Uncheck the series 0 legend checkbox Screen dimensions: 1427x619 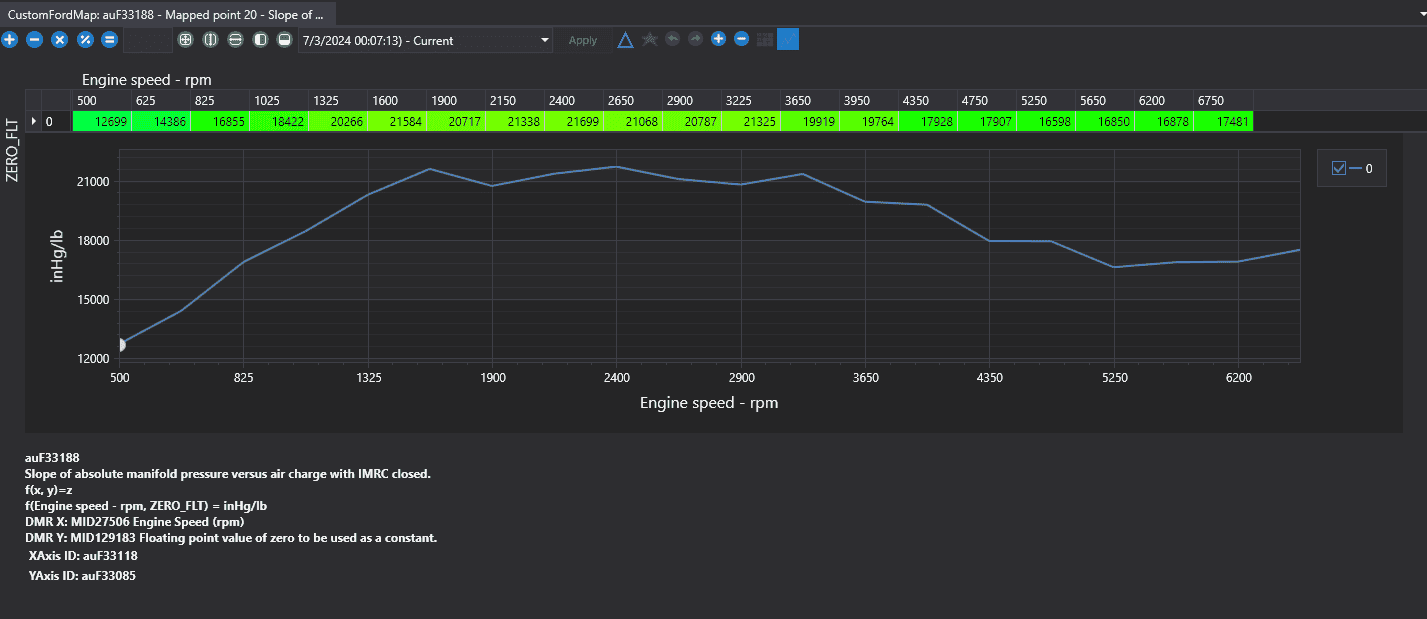coord(1340,169)
